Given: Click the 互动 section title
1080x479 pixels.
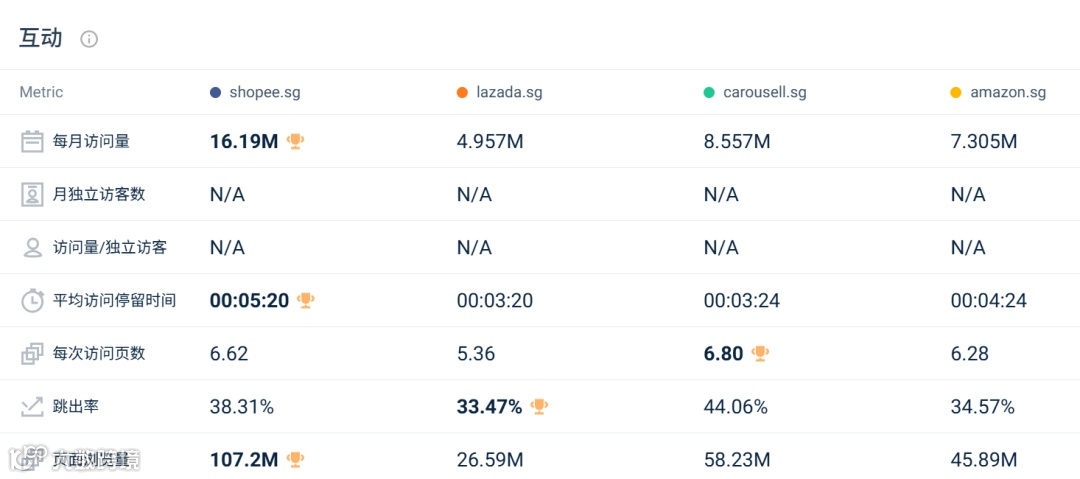Looking at the screenshot, I should tap(41, 38).
